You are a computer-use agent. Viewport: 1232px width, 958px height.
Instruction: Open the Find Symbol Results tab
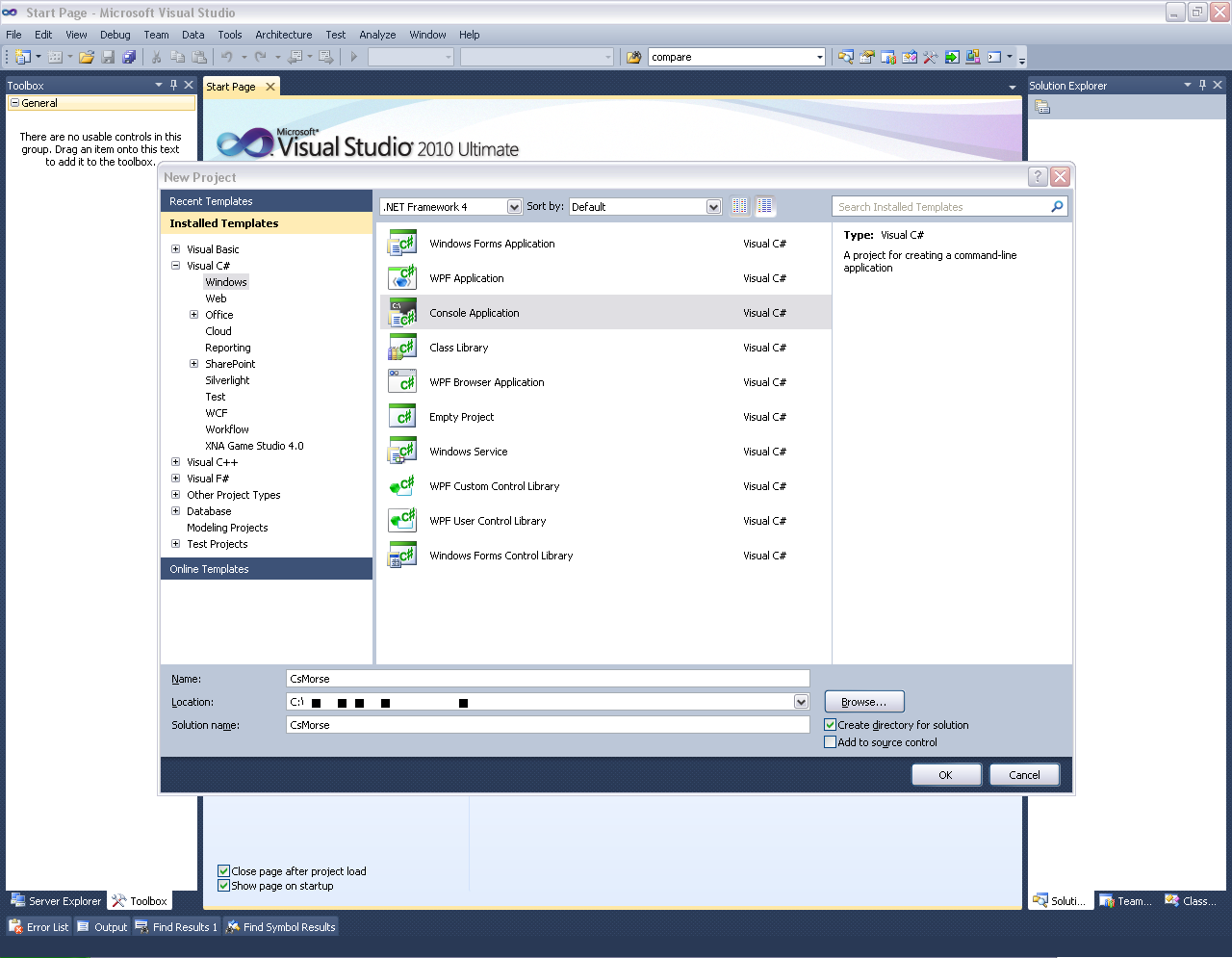(x=281, y=927)
